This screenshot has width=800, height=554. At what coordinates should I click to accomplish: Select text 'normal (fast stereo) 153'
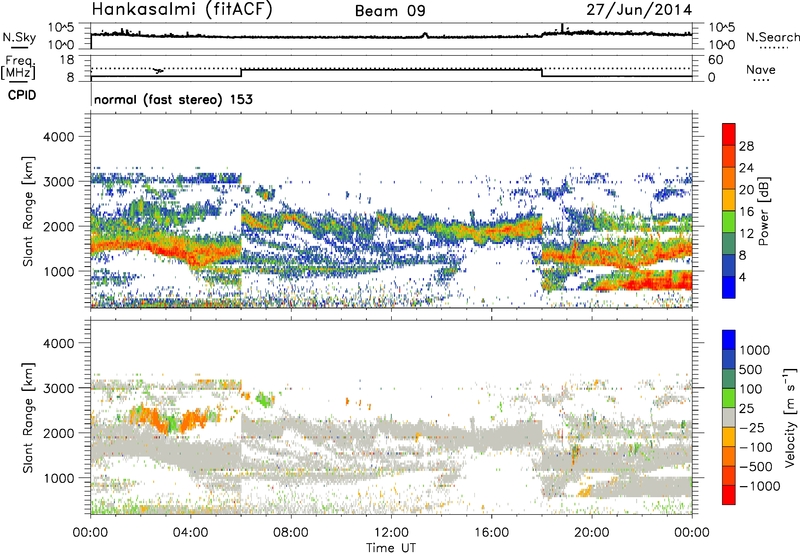coord(173,99)
